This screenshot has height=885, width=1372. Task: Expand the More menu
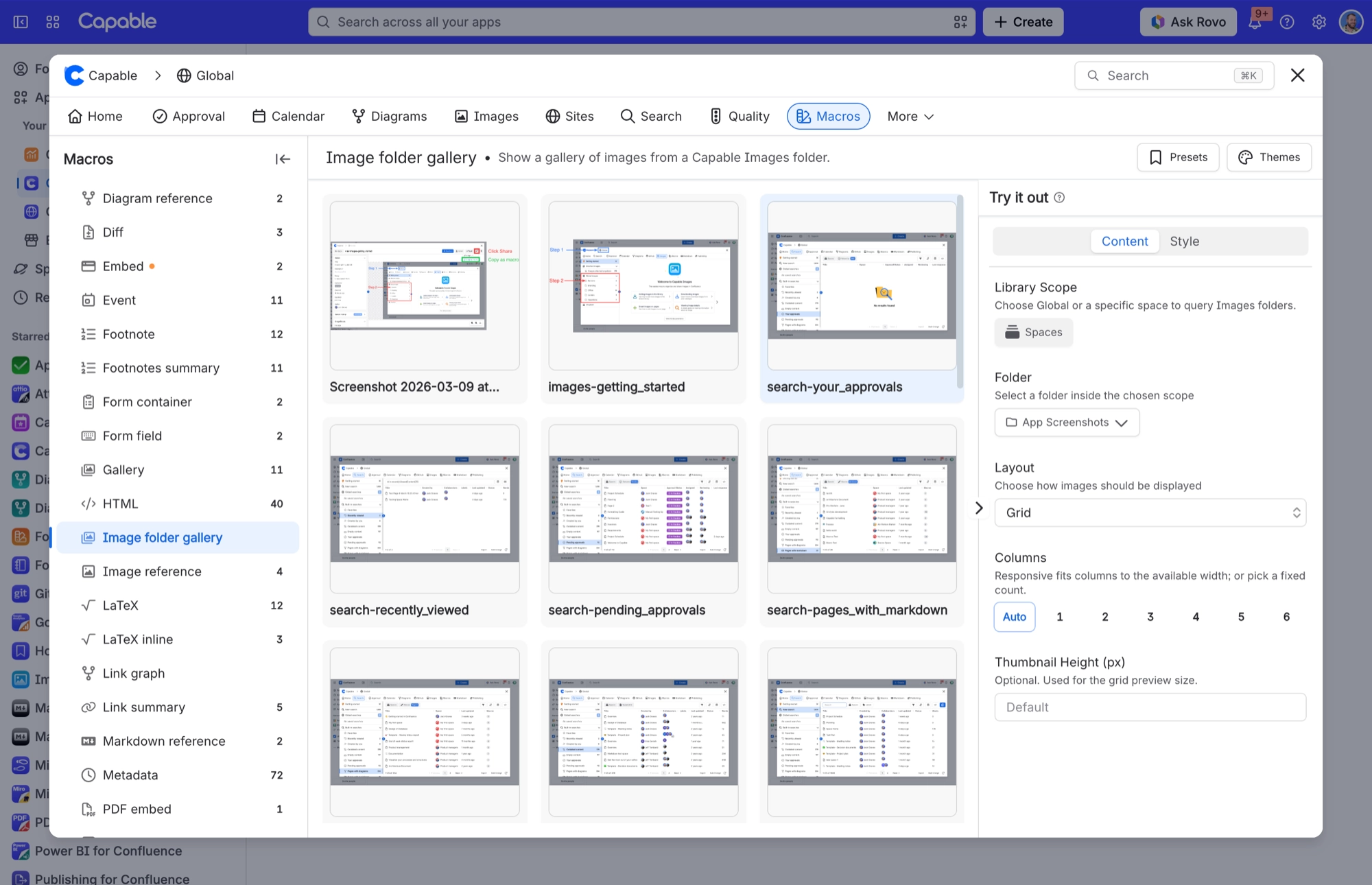click(x=910, y=117)
